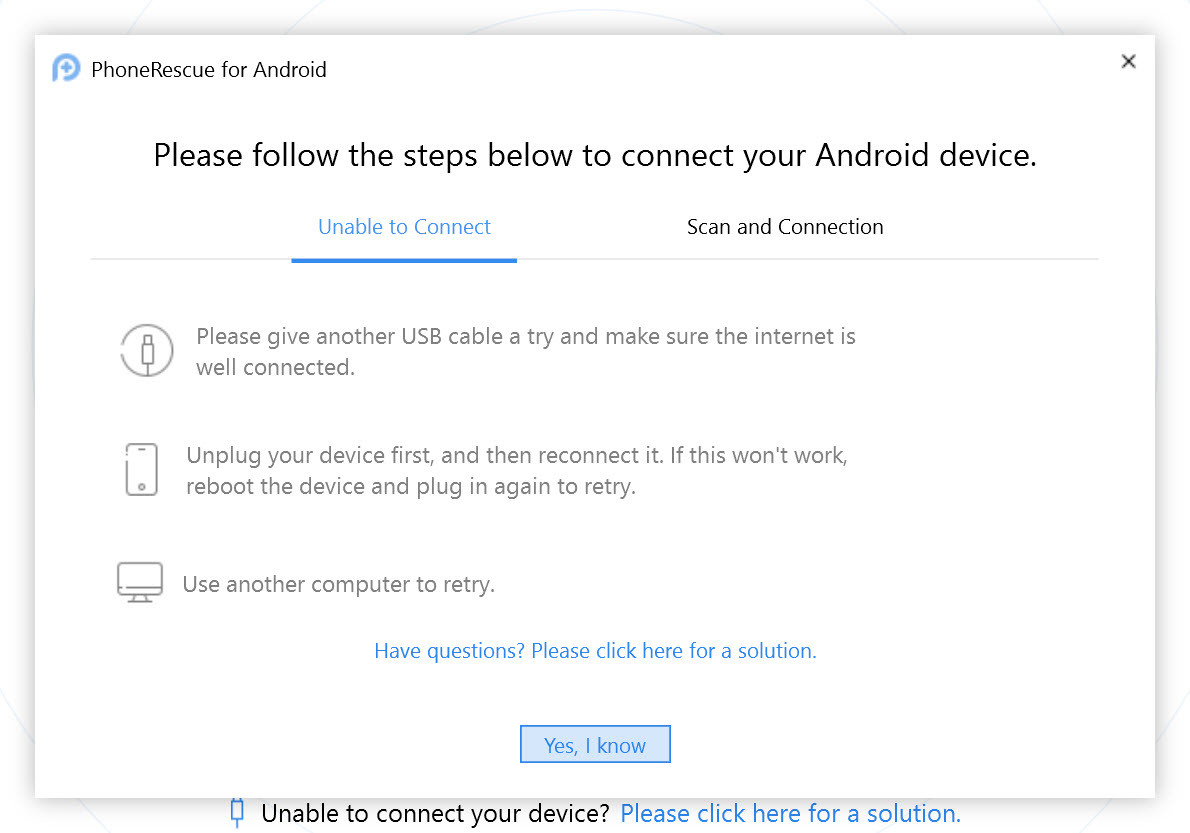Click the computer monitor icon
The image size is (1190, 833).
pos(140,582)
